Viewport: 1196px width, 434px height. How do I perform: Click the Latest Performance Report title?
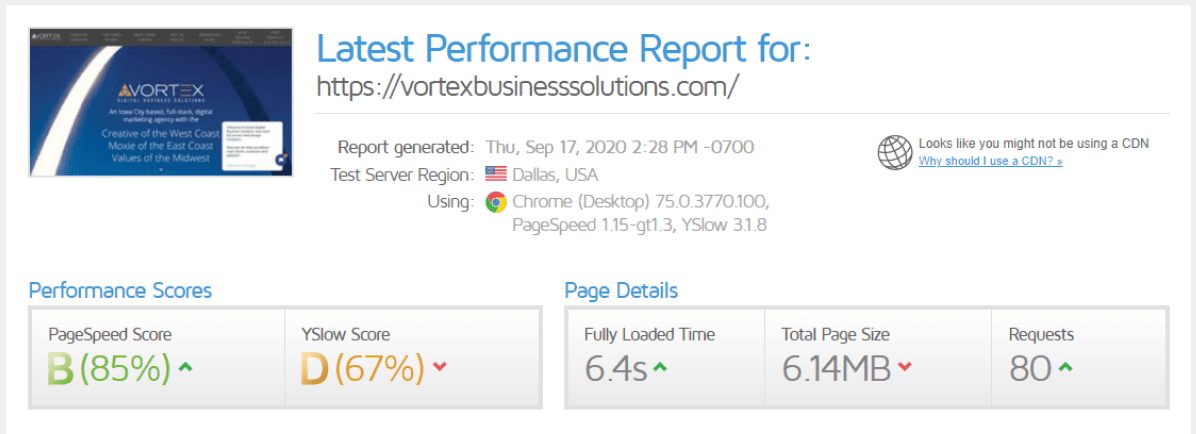click(564, 49)
